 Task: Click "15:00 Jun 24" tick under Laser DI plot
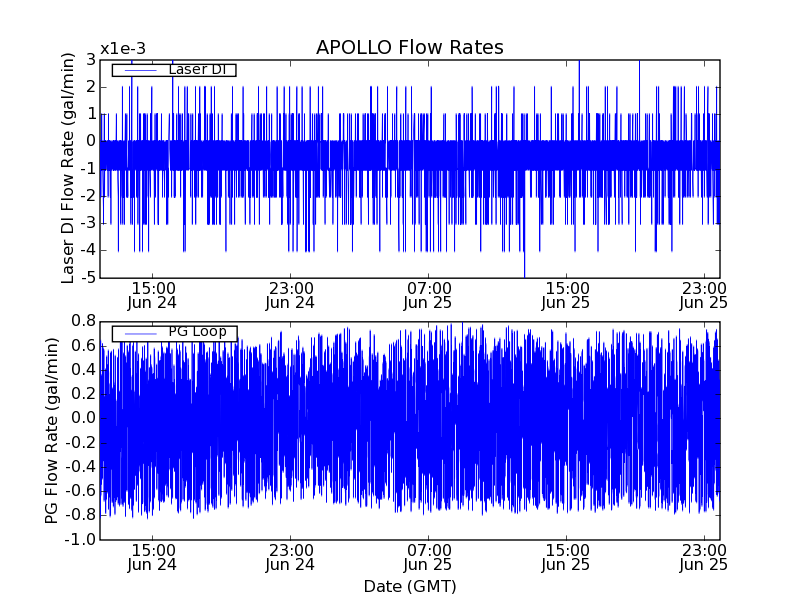152,296
